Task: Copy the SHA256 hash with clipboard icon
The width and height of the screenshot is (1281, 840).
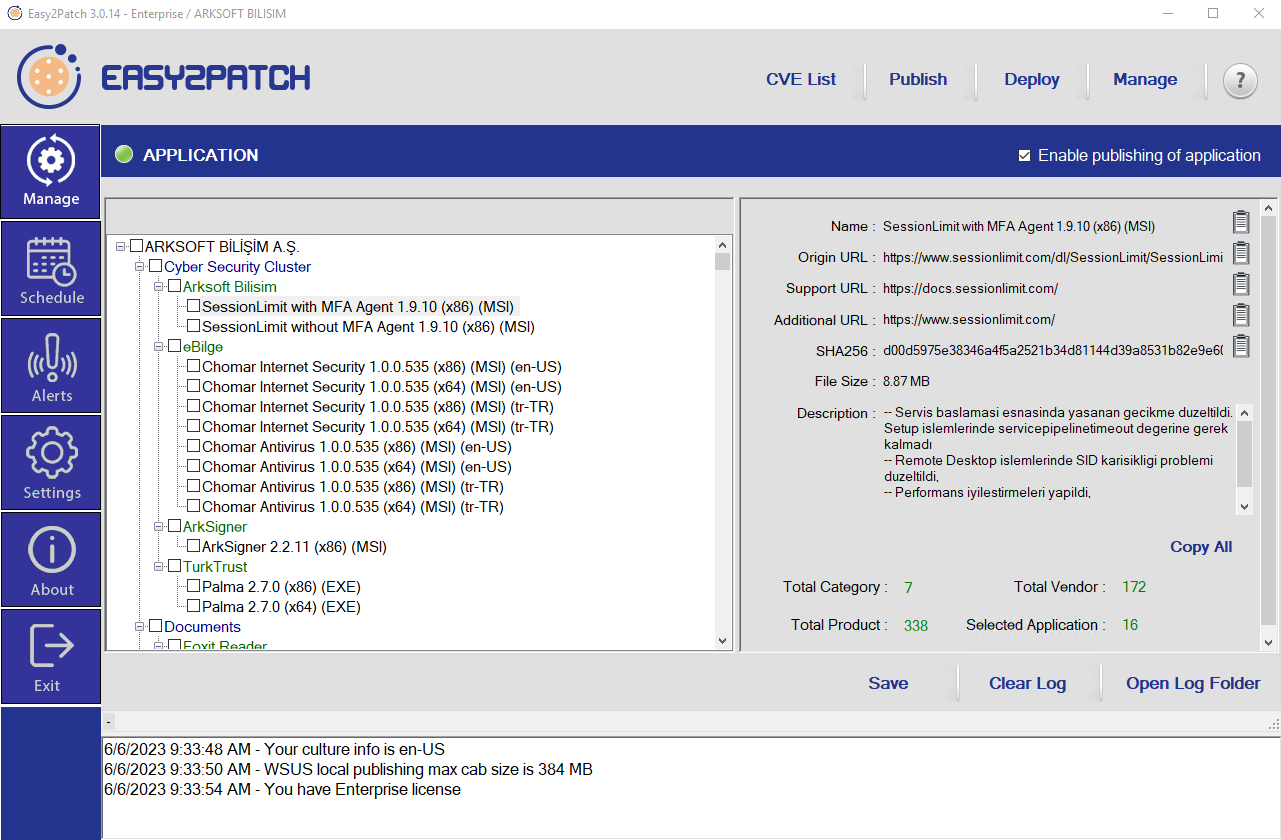Action: click(x=1241, y=347)
